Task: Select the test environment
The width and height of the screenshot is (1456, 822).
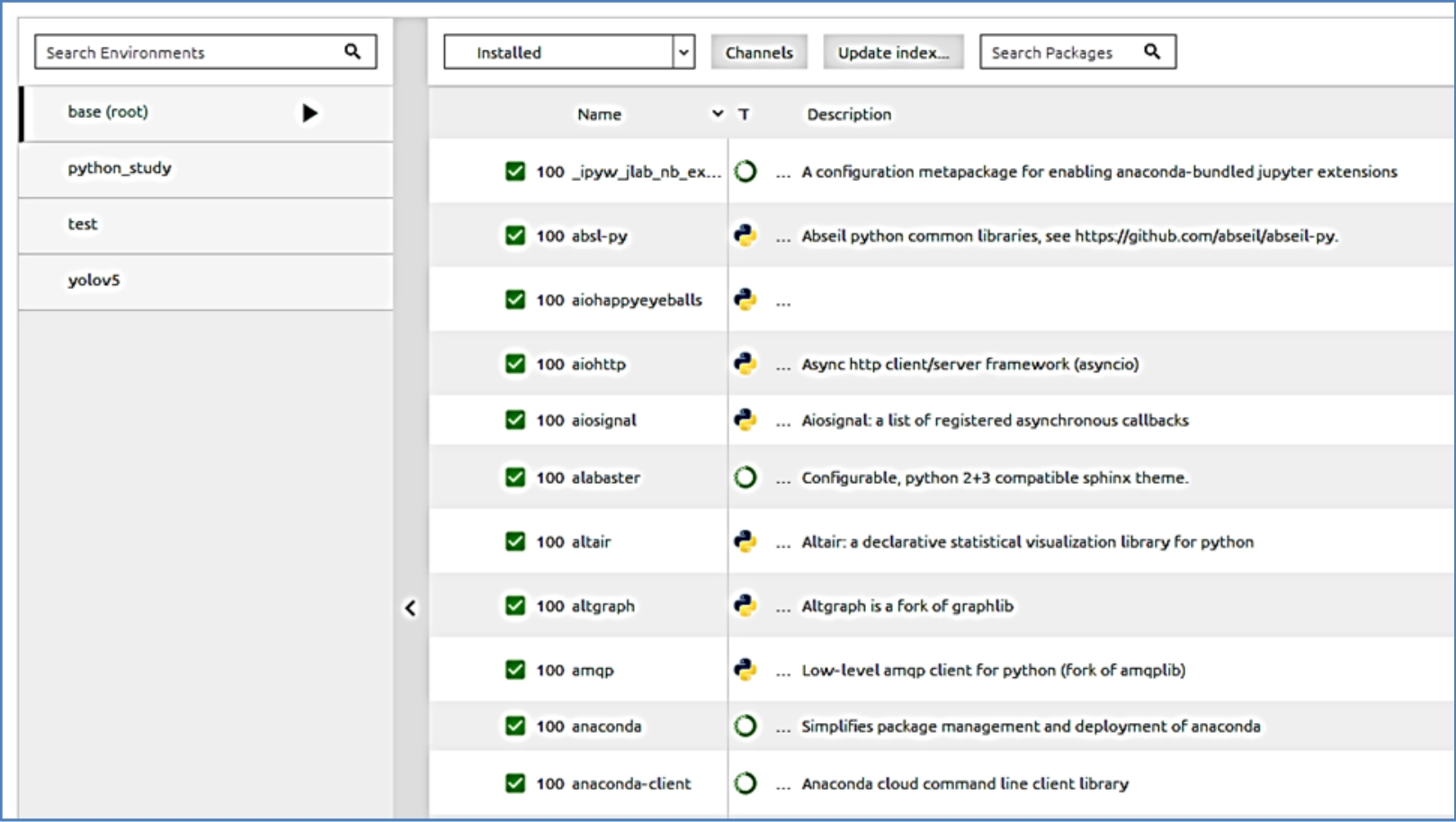Action: coord(206,225)
